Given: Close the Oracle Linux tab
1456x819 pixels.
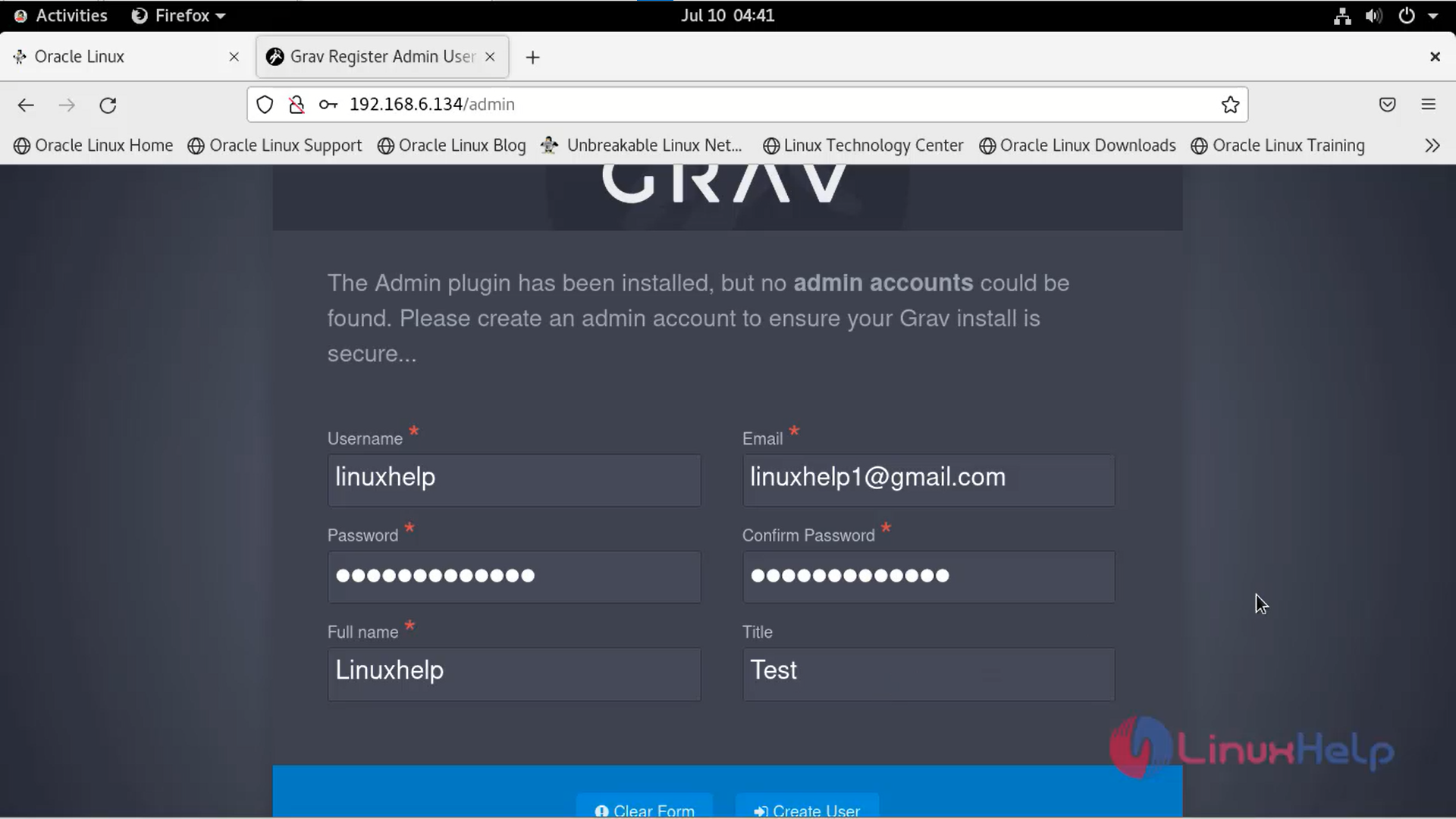Looking at the screenshot, I should coord(234,57).
